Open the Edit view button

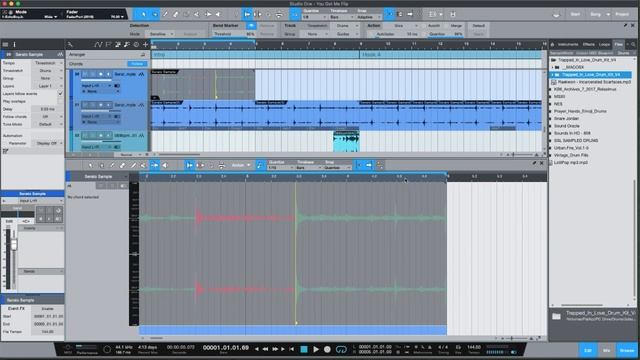[x=588, y=350]
